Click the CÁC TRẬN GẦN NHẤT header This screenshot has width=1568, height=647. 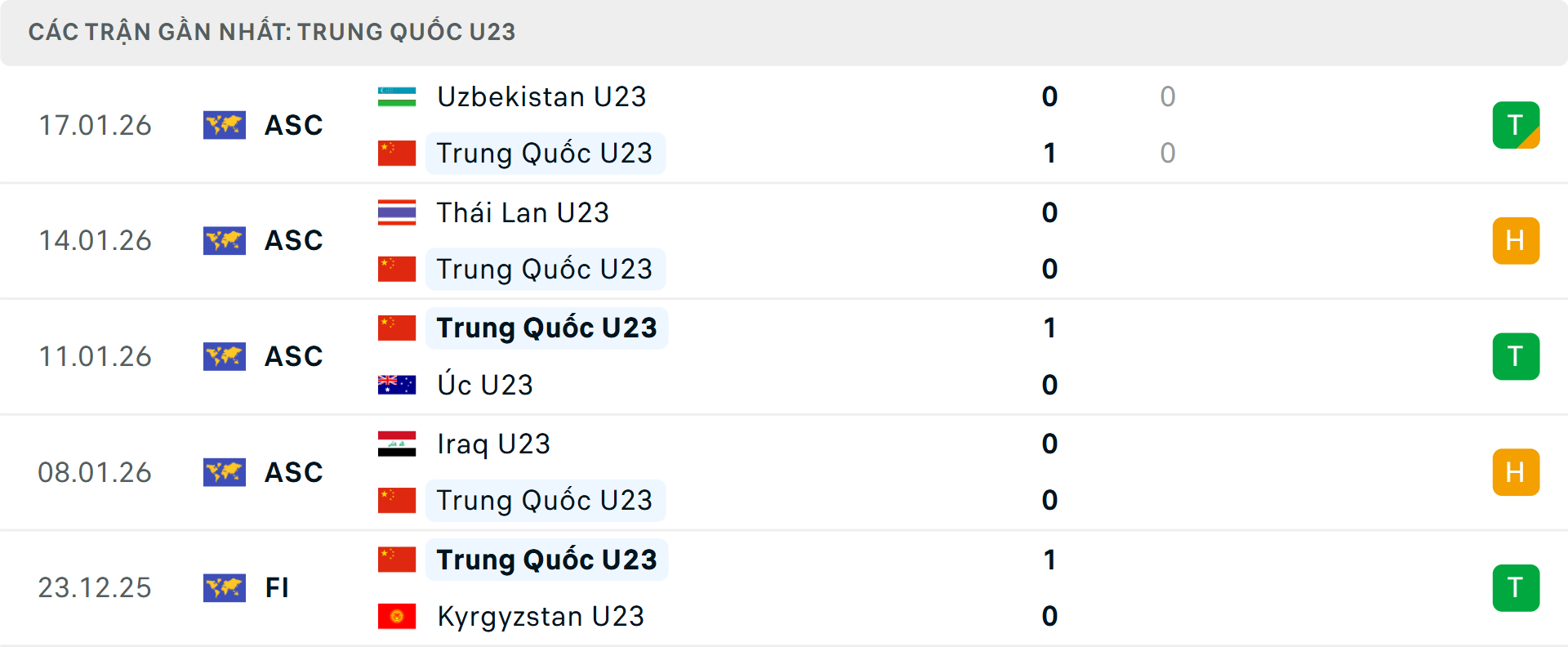273,32
